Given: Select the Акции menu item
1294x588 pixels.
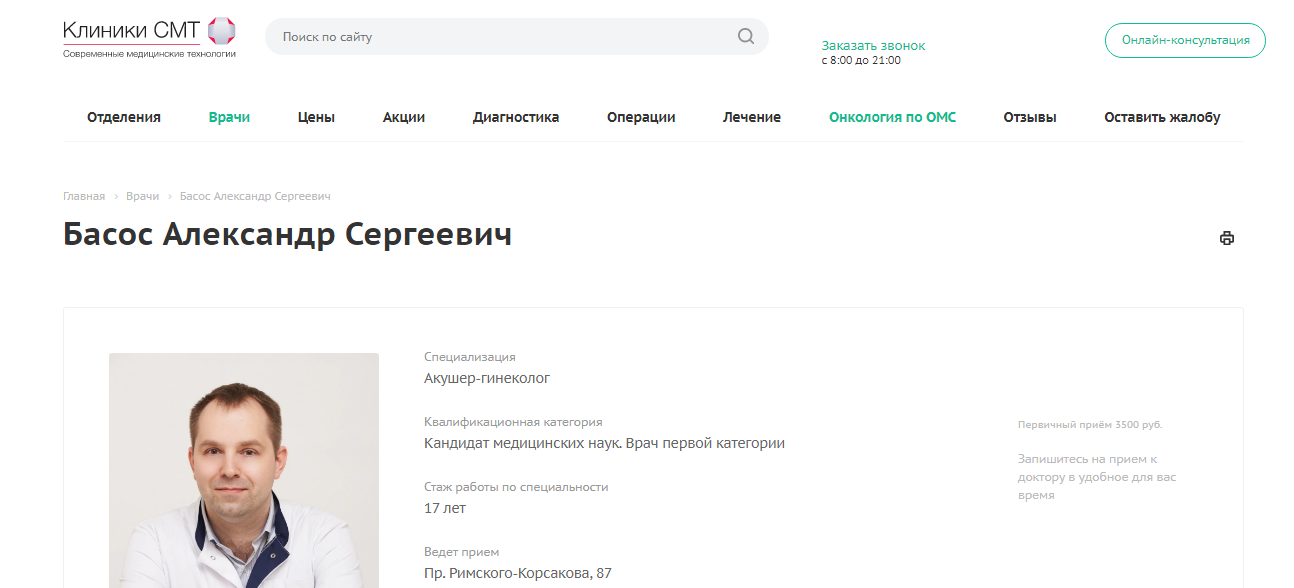Looking at the screenshot, I should [x=404, y=117].
